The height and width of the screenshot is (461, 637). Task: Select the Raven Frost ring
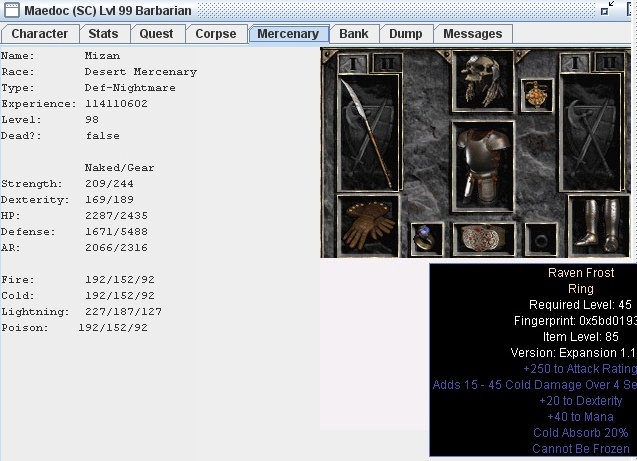427,239
